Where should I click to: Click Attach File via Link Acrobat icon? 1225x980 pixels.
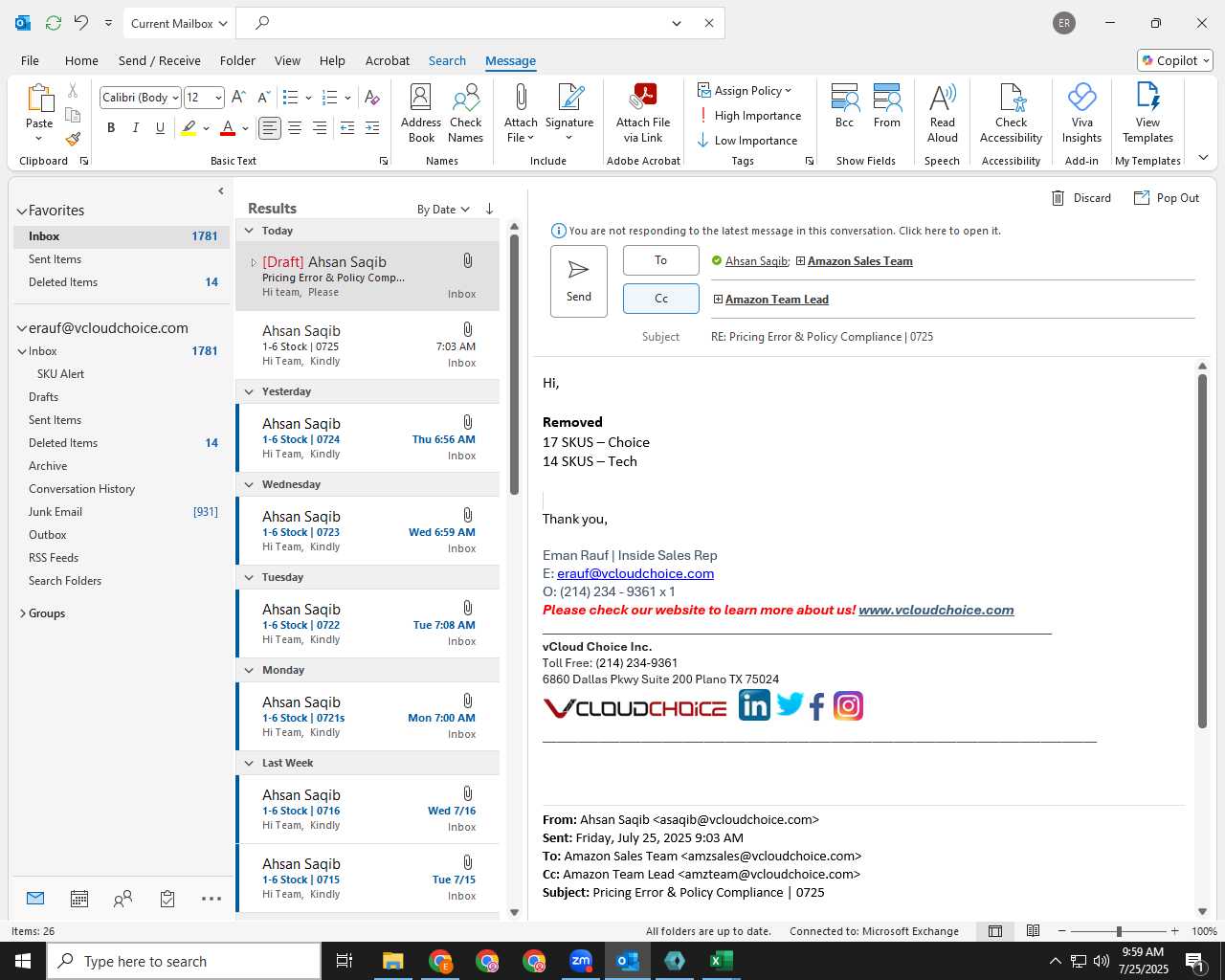coord(643,113)
